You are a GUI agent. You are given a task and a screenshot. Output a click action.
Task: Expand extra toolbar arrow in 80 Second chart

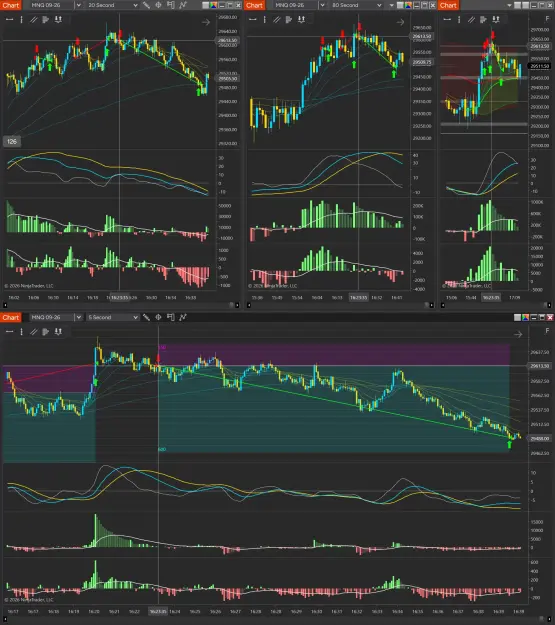coord(392,5)
